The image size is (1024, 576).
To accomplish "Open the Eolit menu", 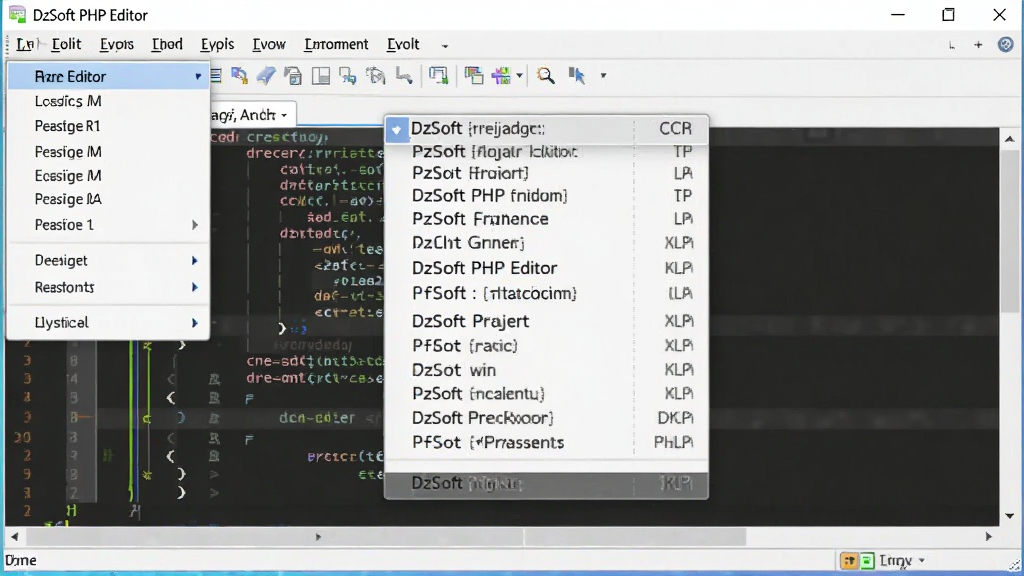I will point(66,44).
